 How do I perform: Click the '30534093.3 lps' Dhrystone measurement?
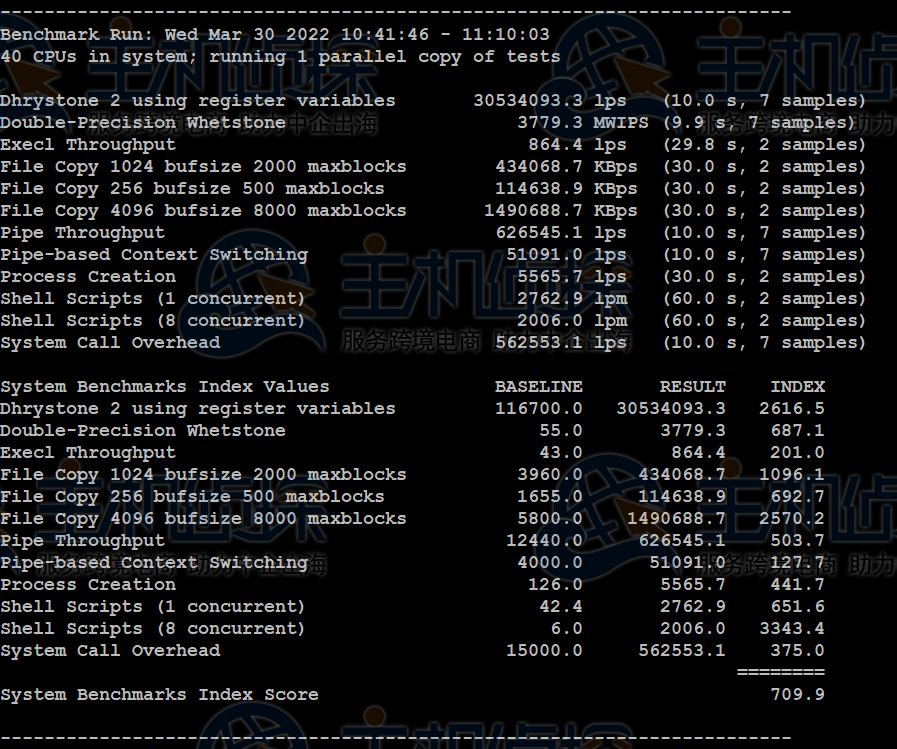(x=550, y=101)
